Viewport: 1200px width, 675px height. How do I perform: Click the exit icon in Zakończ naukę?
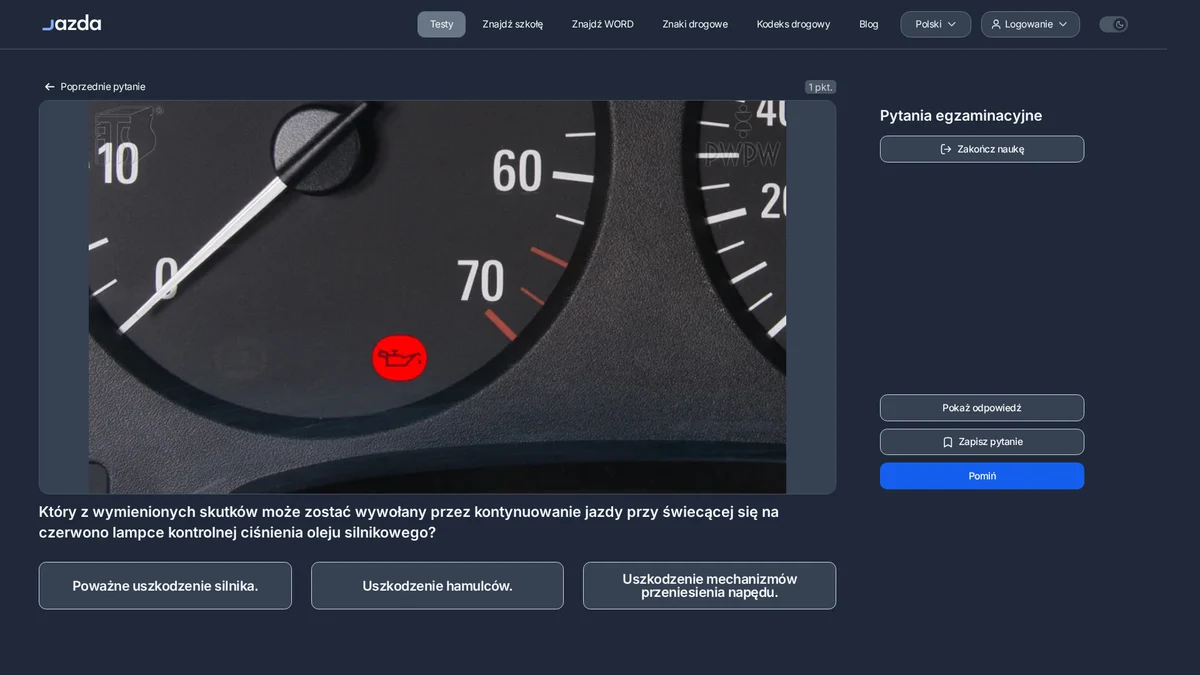[946, 149]
